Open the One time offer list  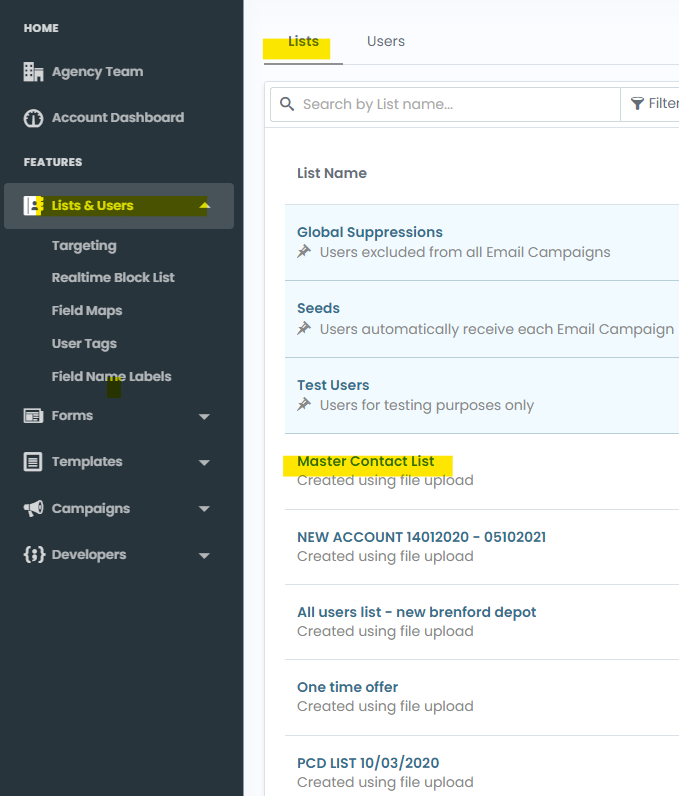pos(348,687)
